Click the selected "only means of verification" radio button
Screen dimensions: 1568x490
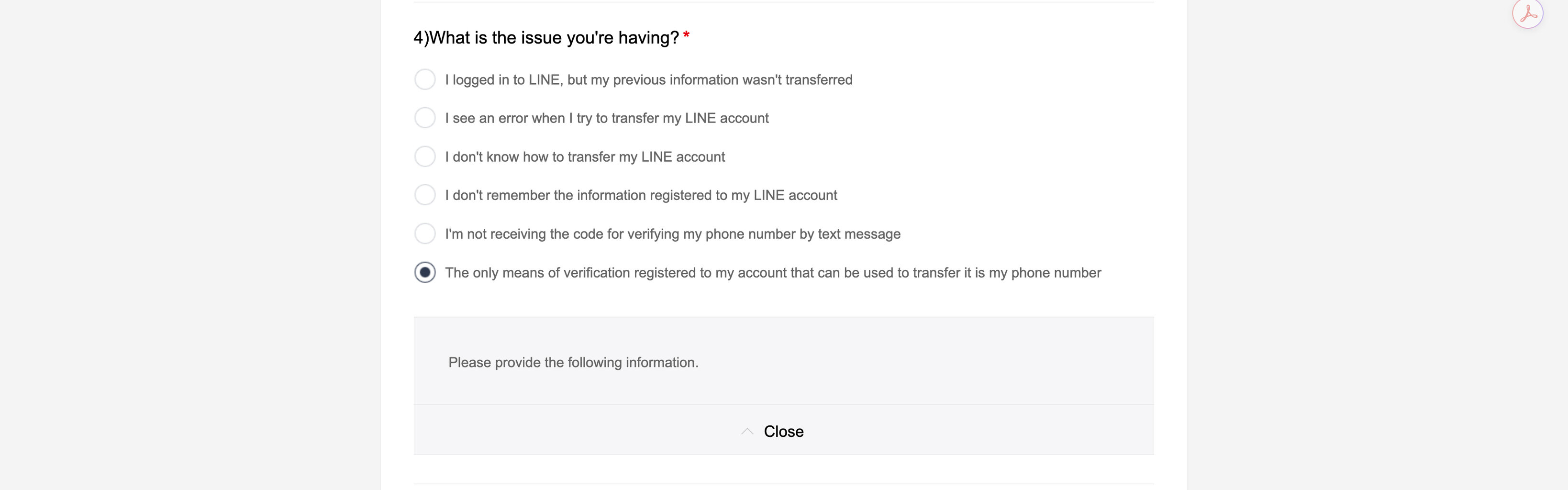tap(425, 272)
